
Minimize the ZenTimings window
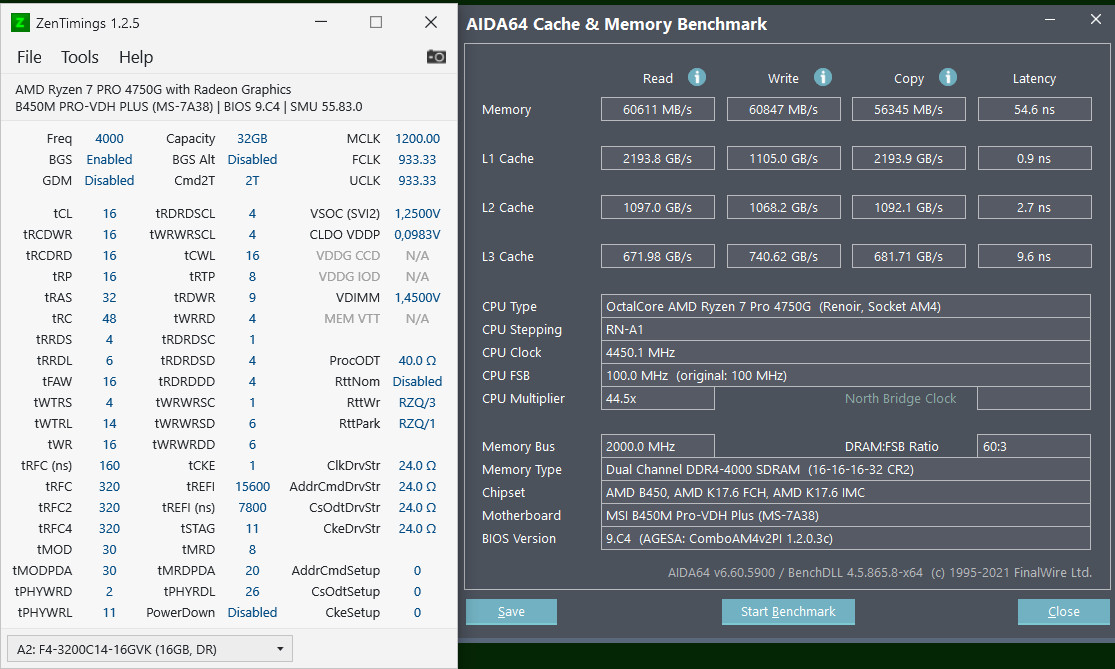point(321,22)
